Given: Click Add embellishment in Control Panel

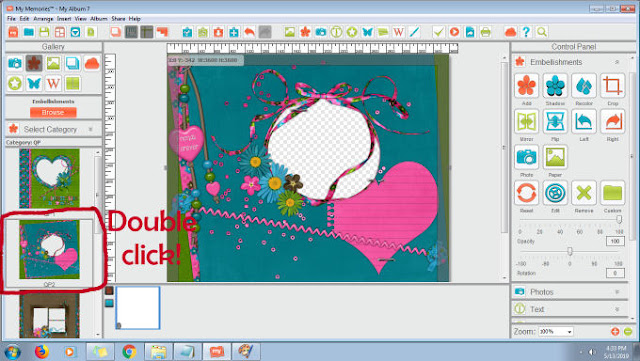Looking at the screenshot, I should click(527, 86).
